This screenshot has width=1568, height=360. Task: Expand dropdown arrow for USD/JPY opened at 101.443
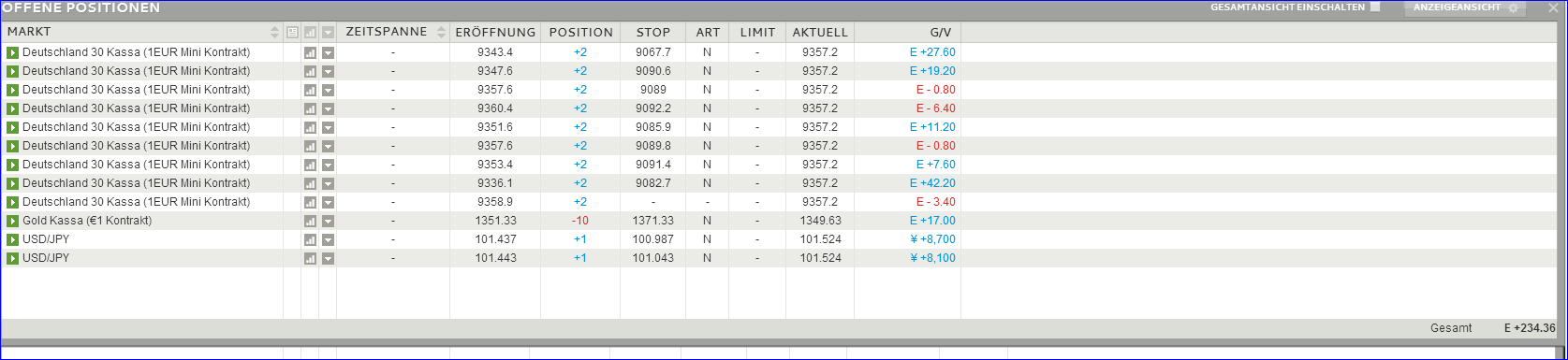pos(328,258)
